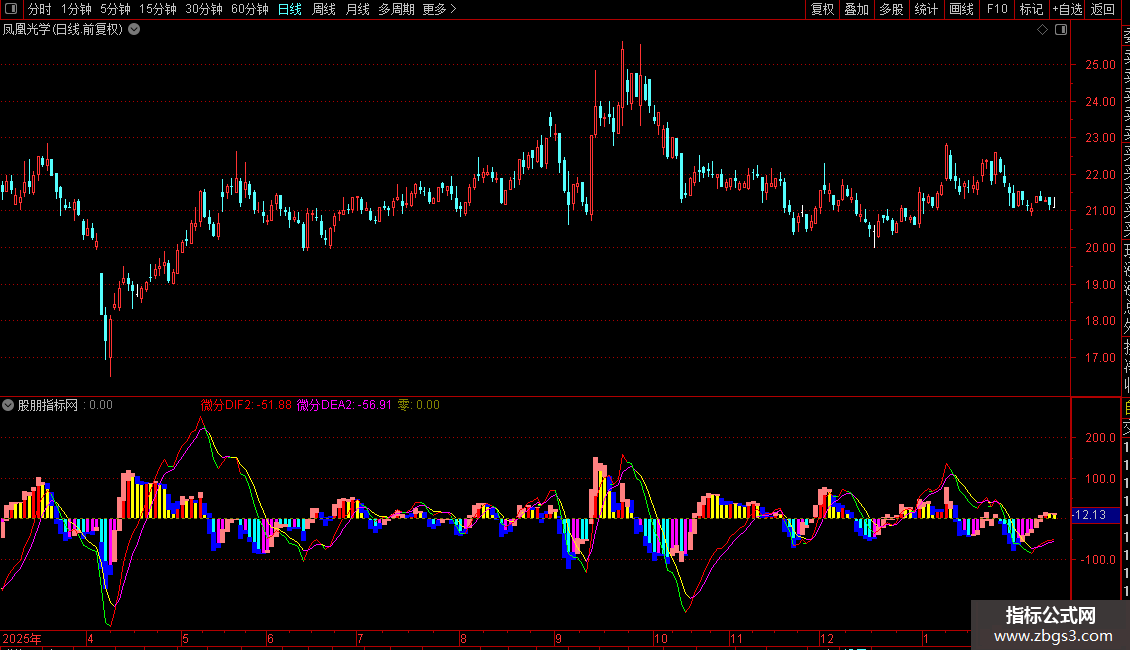Viewport: 1130px width, 650px height.
Task: Expand 更多 for more time periods
Action: pos(439,10)
